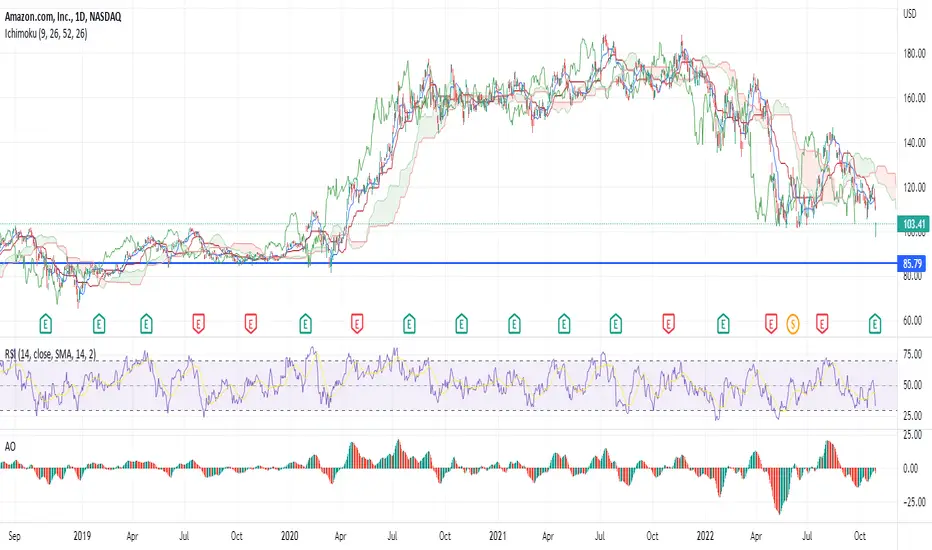Click the 0.00 AO scale label
932x550 pixels.
coord(912,469)
